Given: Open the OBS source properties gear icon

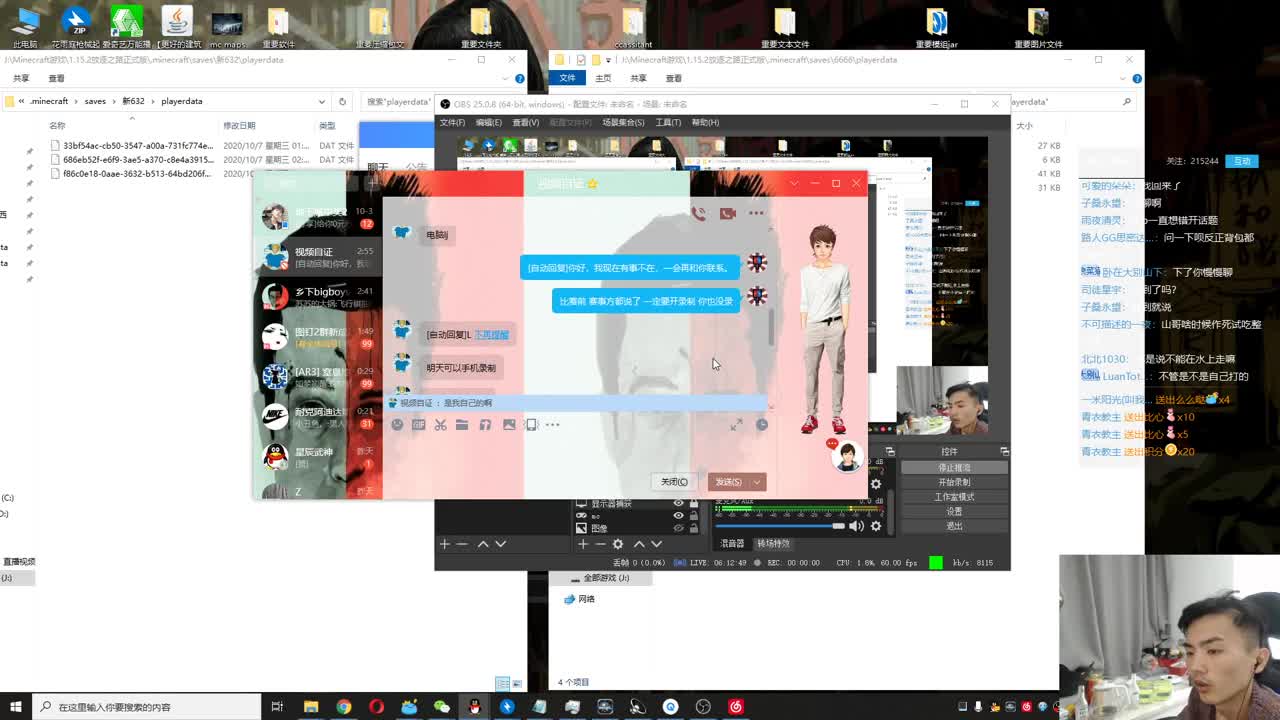Looking at the screenshot, I should (x=618, y=544).
